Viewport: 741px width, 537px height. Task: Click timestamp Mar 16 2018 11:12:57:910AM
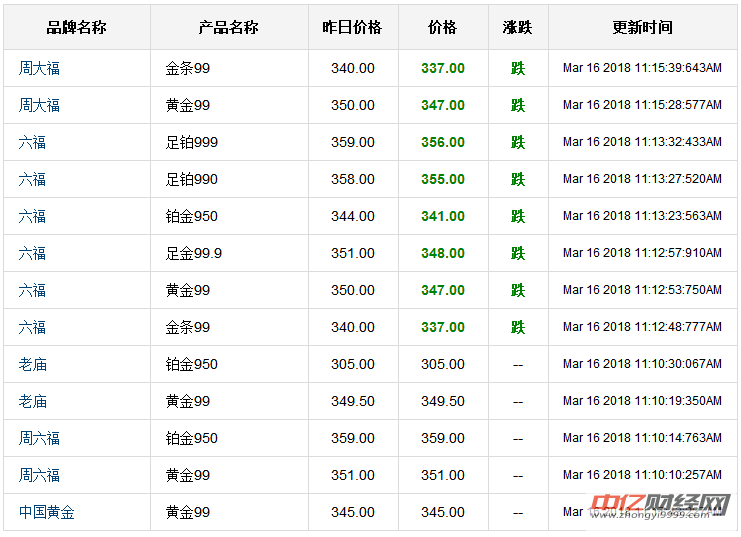pyautogui.click(x=642, y=253)
